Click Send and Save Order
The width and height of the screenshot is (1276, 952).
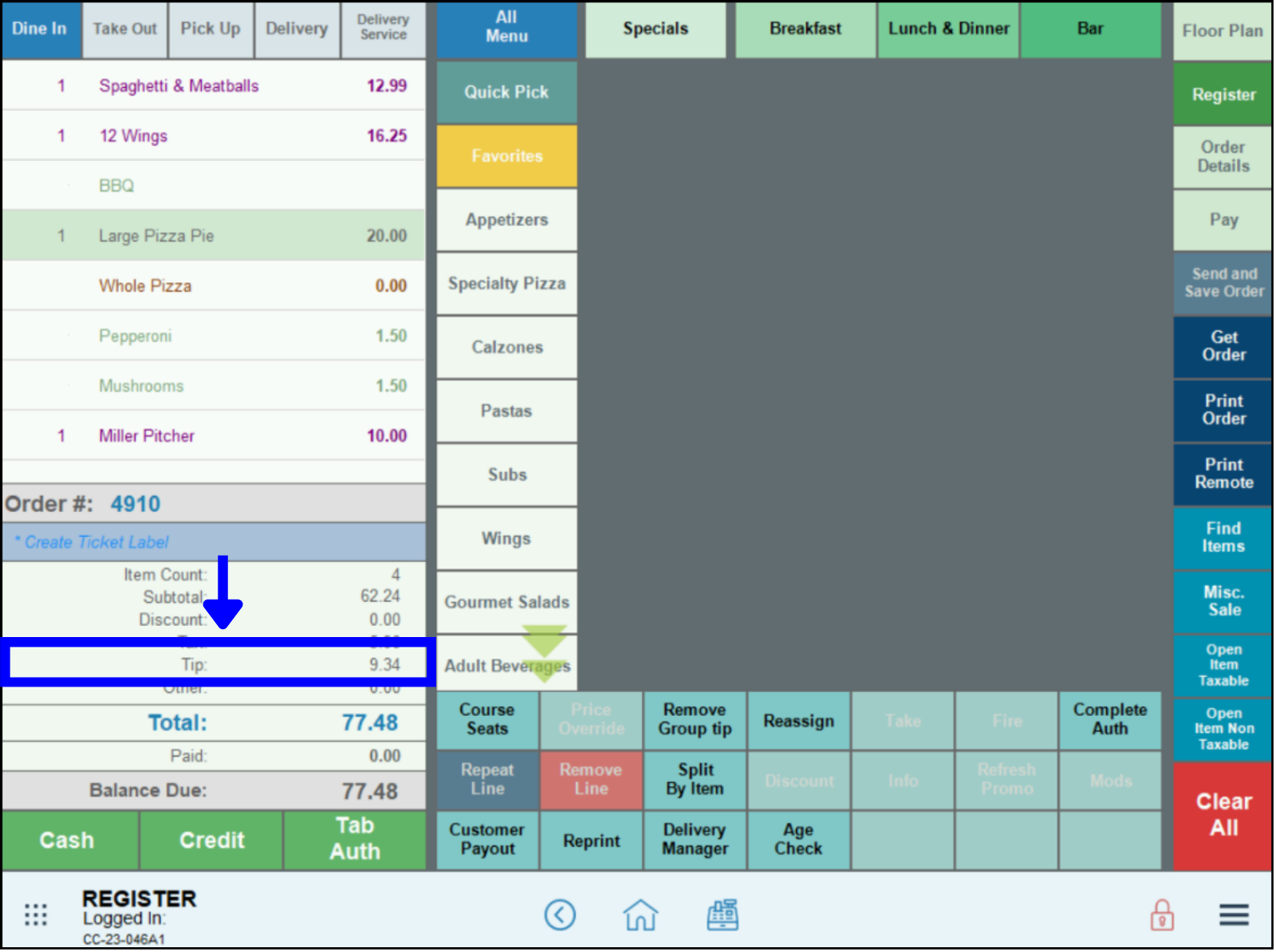(x=1223, y=283)
